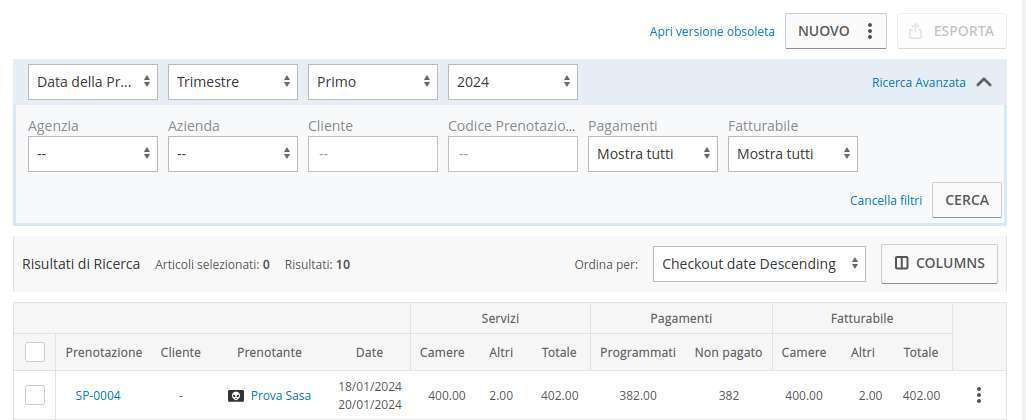Change the Checkout date Descending sort order
The width and height of the screenshot is (1026, 420).
pos(759,264)
